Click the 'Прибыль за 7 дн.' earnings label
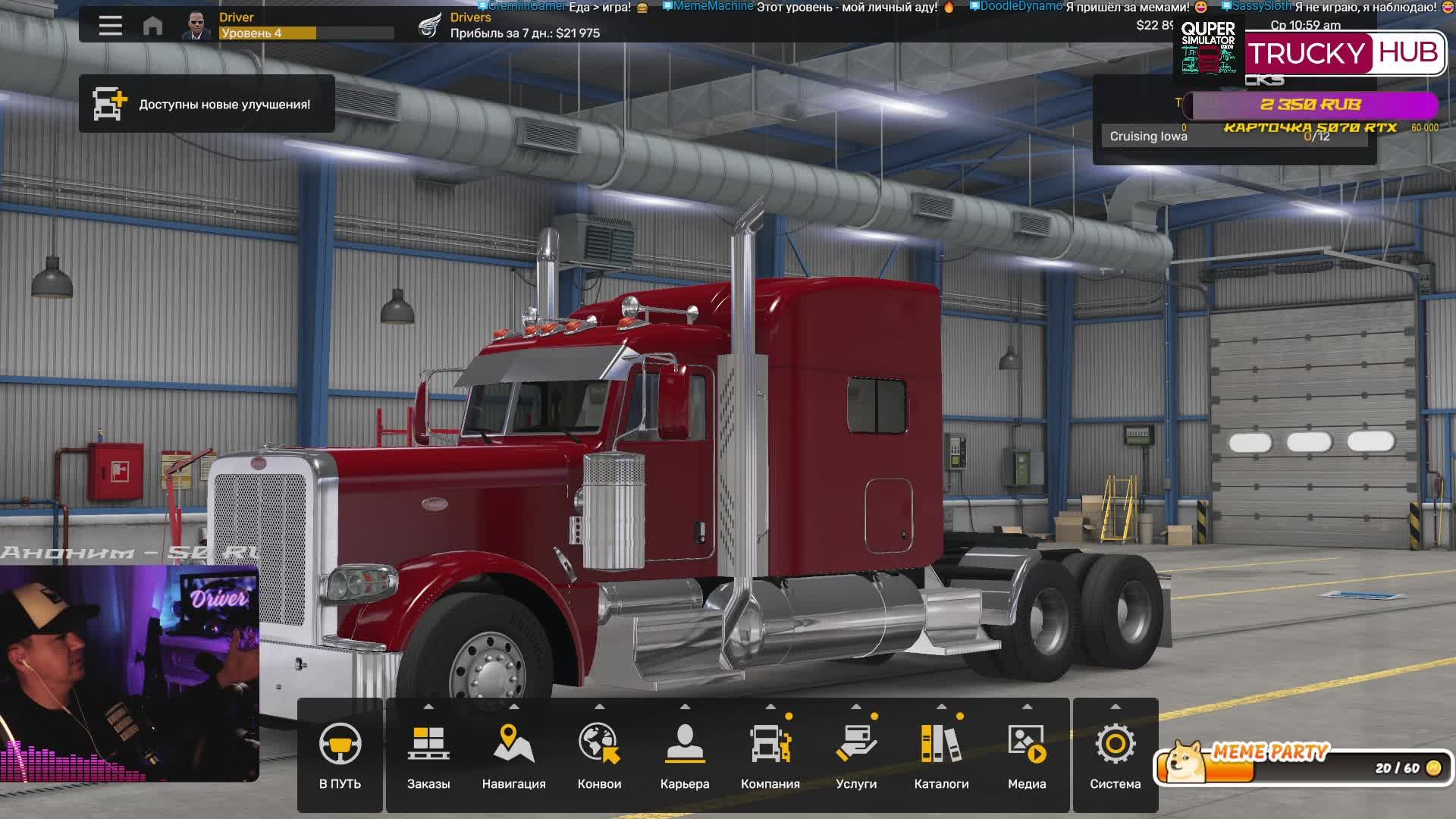This screenshot has height=819, width=1456. click(x=526, y=32)
